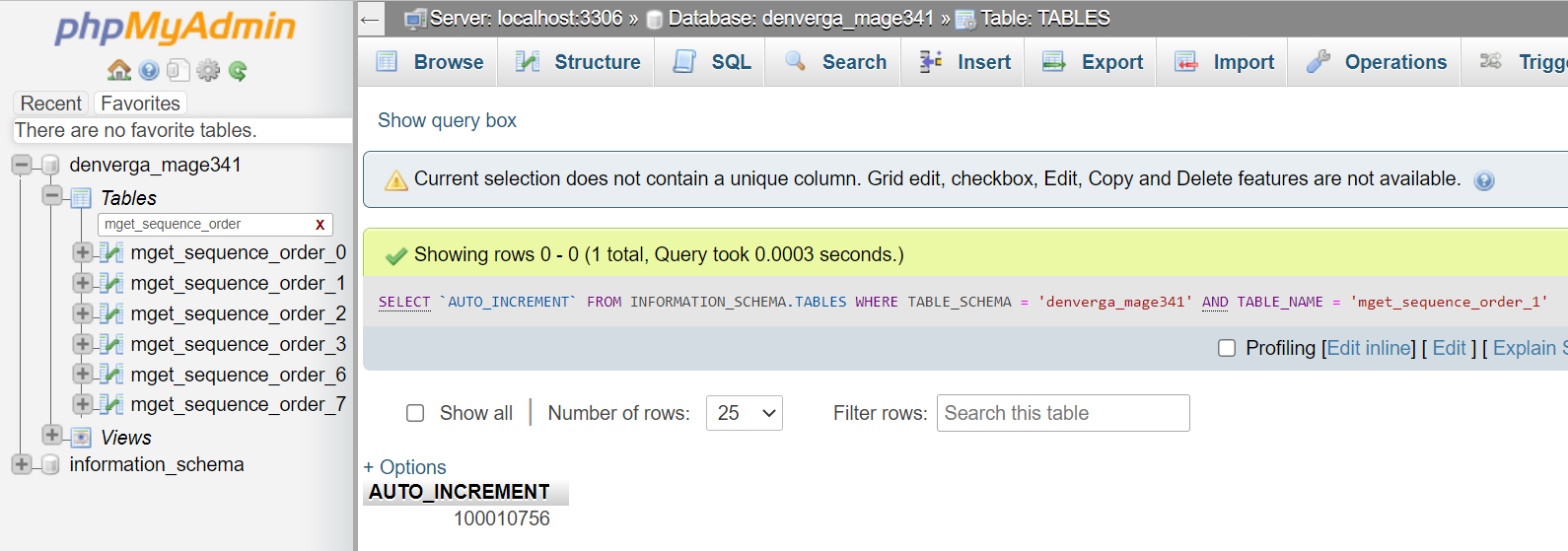Open the Number of rows dropdown

744,413
